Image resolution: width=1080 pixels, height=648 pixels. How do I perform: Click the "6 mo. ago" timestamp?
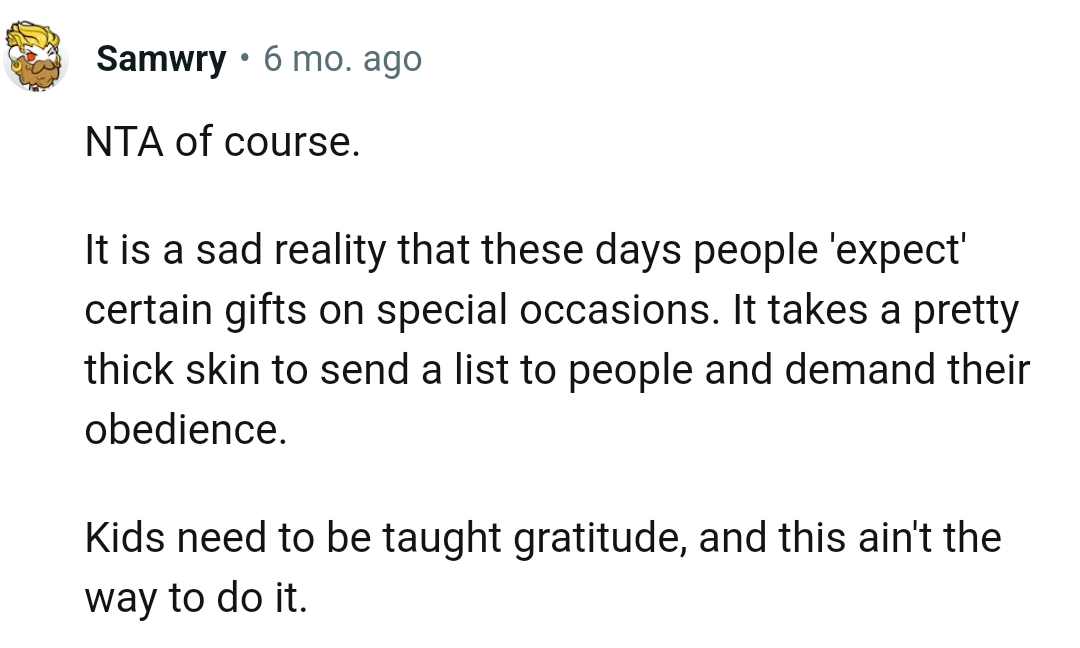[x=342, y=60]
